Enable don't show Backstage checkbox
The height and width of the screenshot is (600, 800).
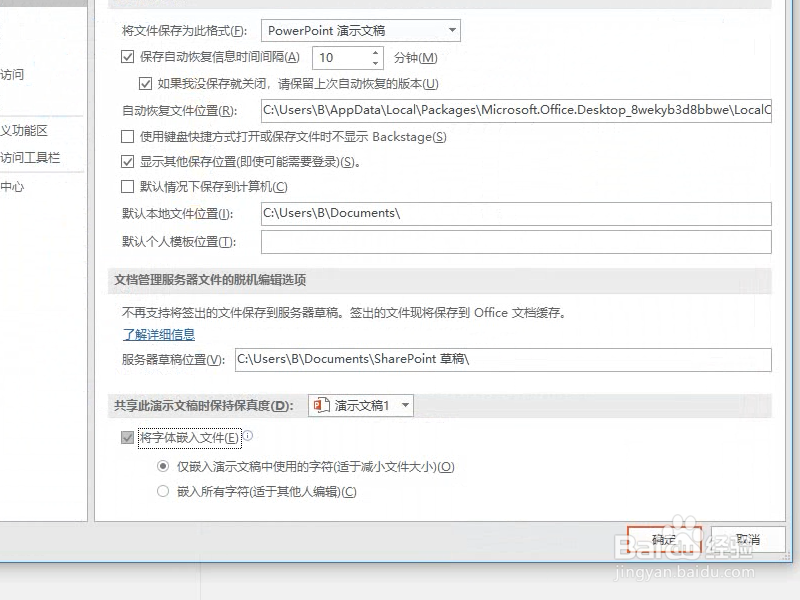click(128, 136)
